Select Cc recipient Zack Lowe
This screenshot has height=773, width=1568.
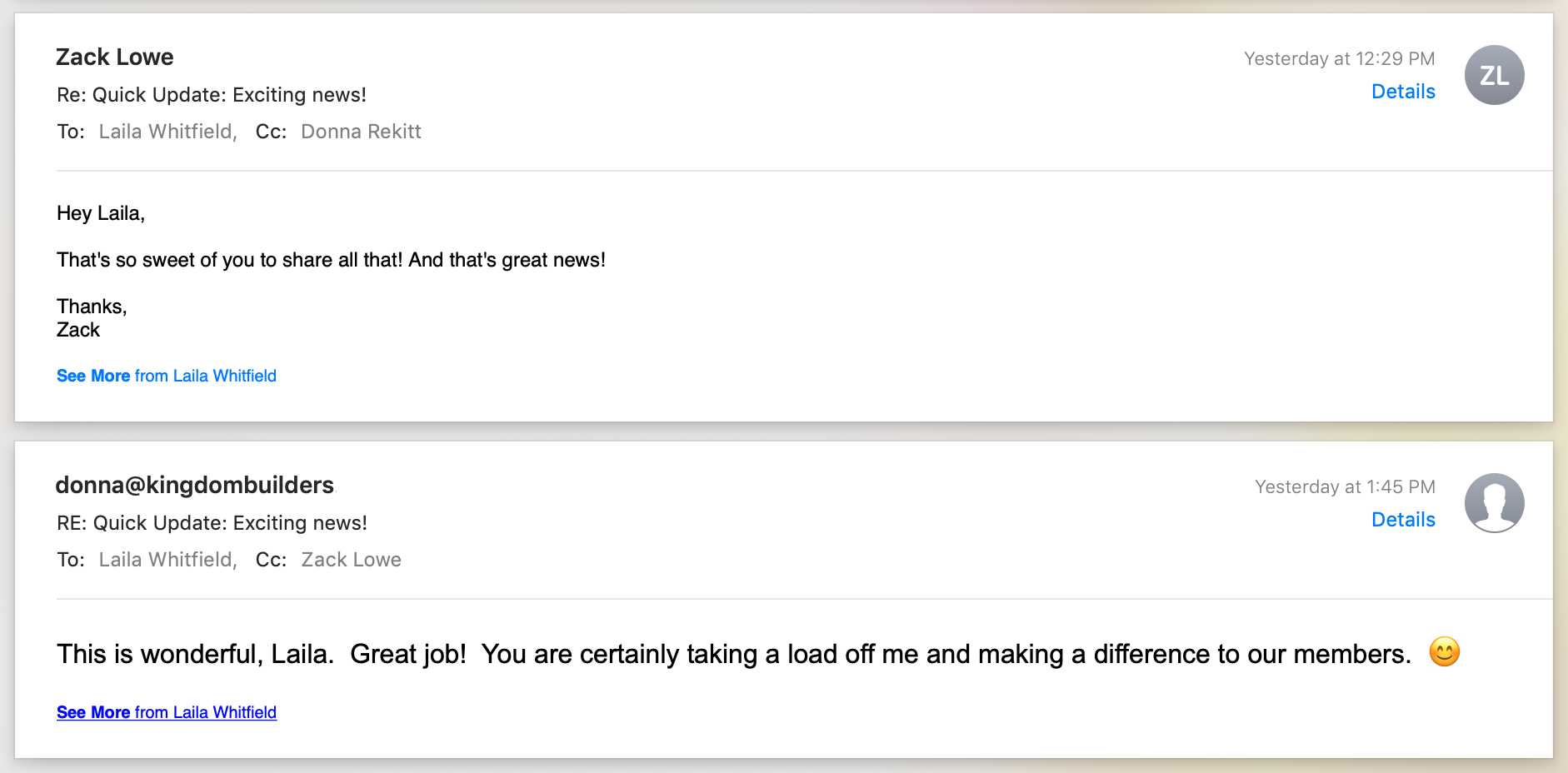pyautogui.click(x=351, y=560)
